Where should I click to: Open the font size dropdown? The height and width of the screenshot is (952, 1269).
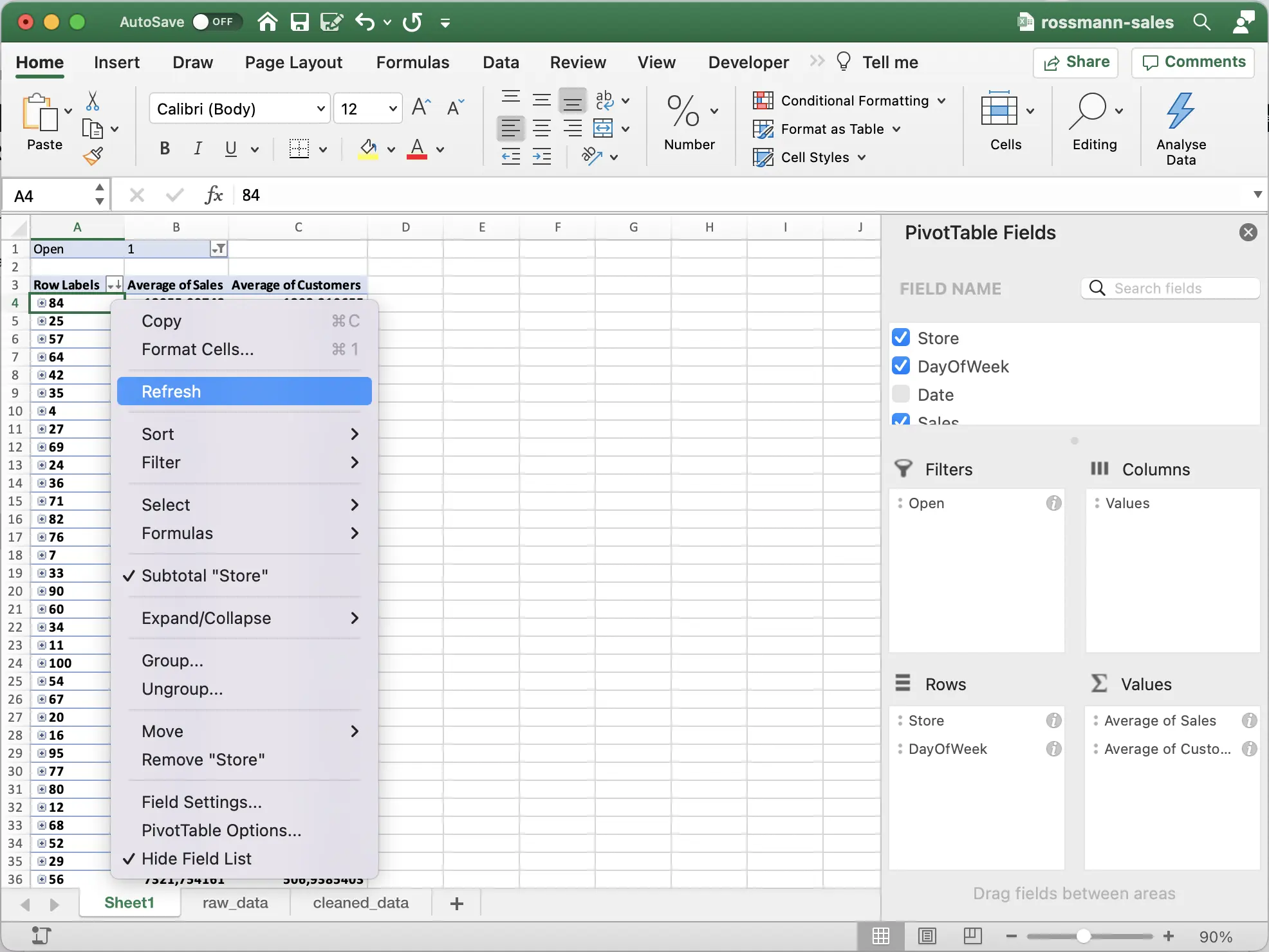[x=394, y=108]
